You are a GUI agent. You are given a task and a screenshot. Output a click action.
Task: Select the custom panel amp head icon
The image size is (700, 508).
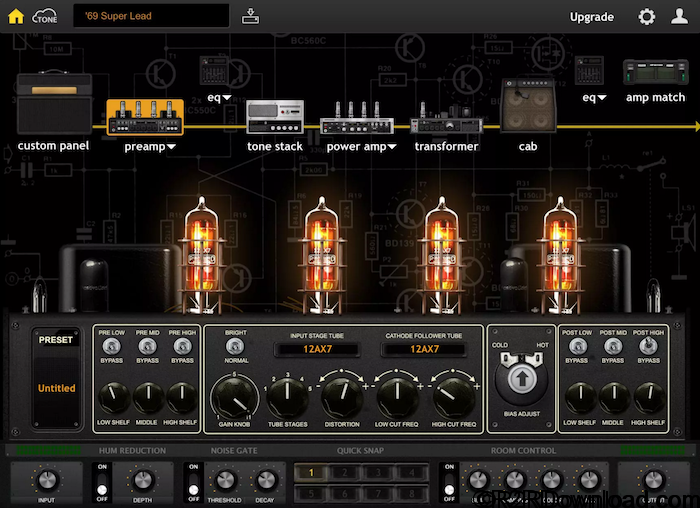pyautogui.click(x=54, y=104)
